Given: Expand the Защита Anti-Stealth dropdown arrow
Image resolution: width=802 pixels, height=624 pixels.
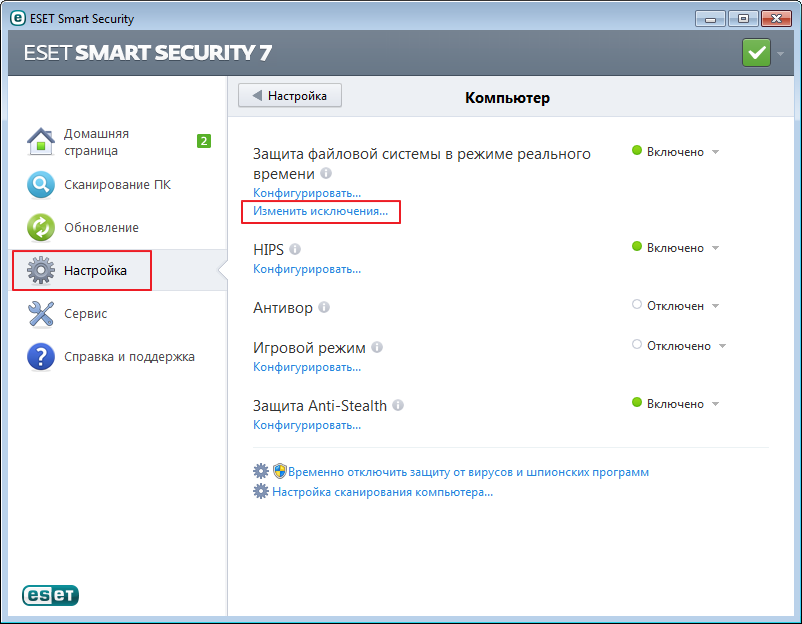Looking at the screenshot, I should point(715,404).
